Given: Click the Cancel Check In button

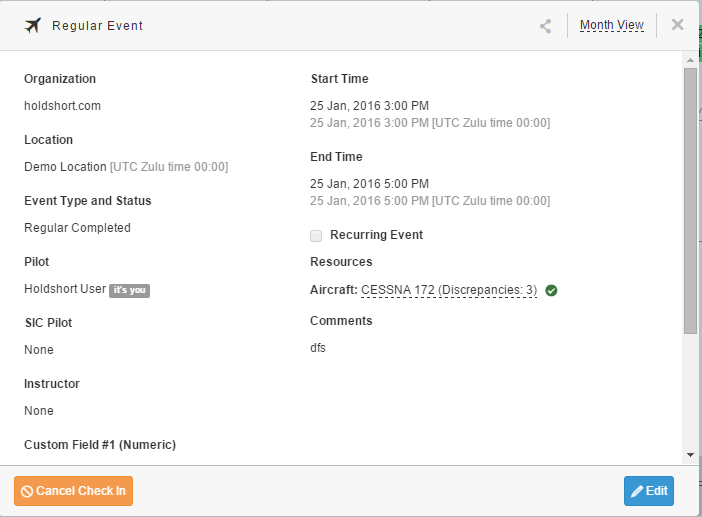Looking at the screenshot, I should pyautogui.click(x=73, y=491).
